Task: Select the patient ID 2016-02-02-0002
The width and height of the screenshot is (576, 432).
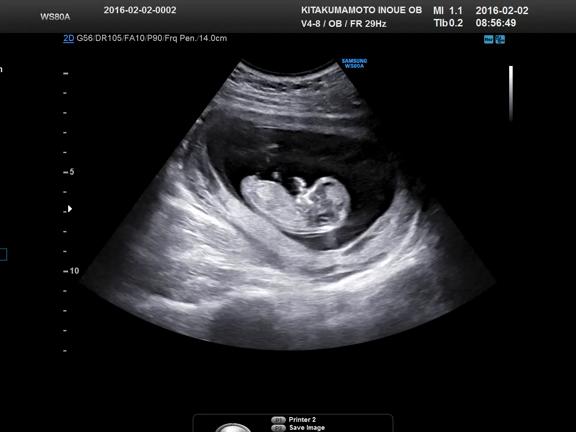Action: 140,10
